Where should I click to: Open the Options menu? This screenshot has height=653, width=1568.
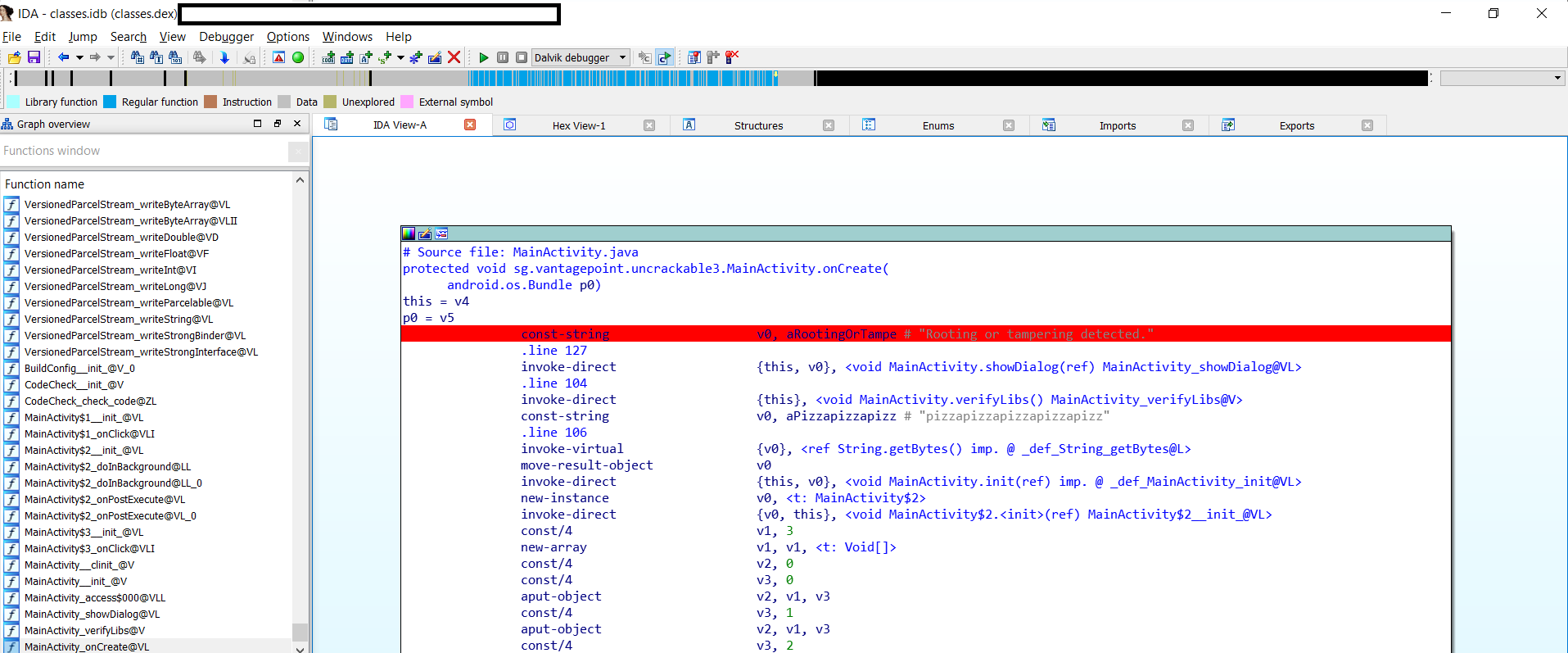pyautogui.click(x=288, y=37)
